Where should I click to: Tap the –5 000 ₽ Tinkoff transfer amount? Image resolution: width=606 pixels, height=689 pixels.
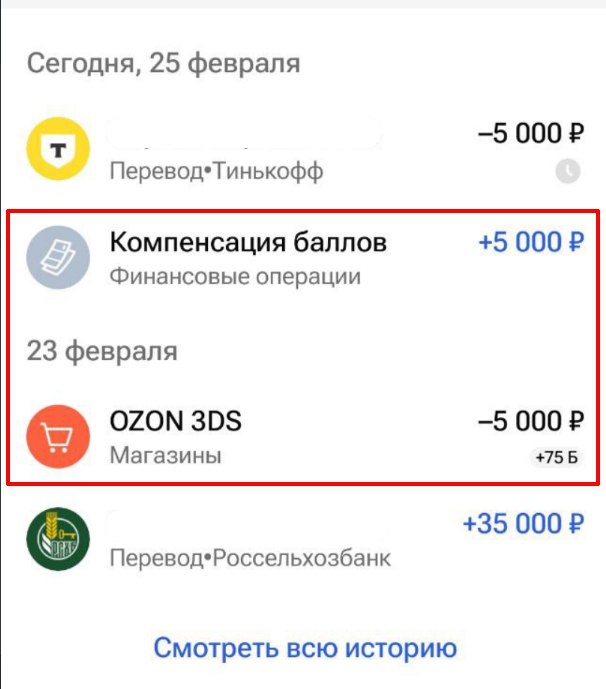pos(531,133)
